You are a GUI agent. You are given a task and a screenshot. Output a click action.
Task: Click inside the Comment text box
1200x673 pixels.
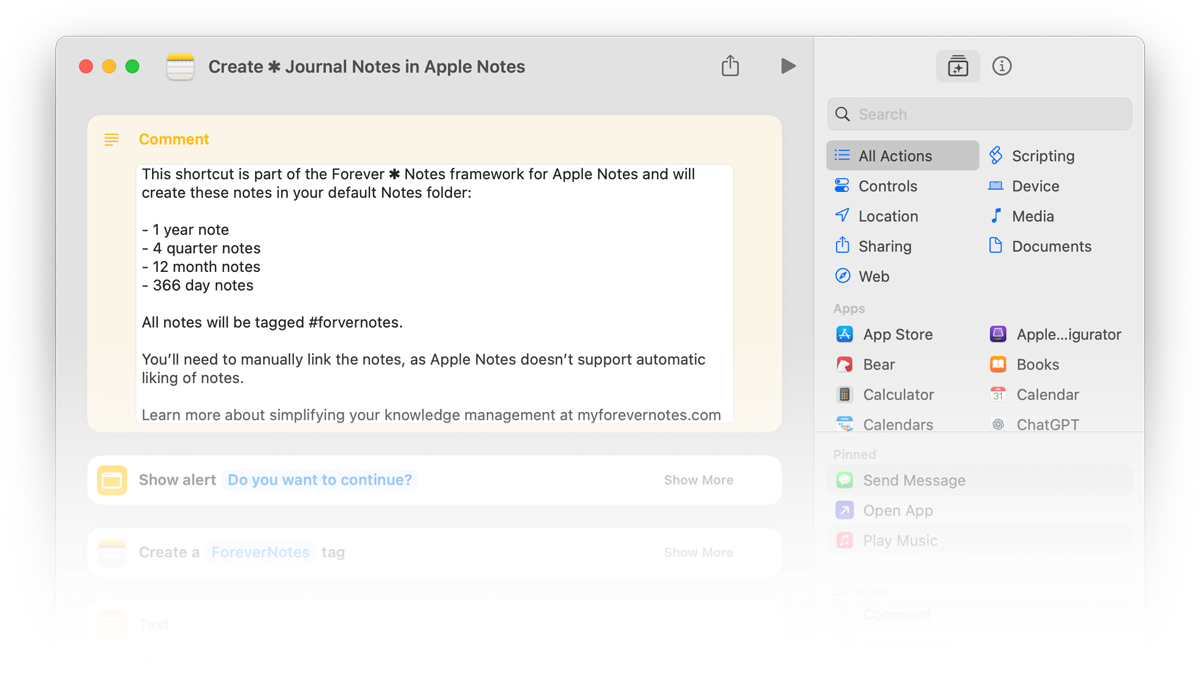point(434,294)
